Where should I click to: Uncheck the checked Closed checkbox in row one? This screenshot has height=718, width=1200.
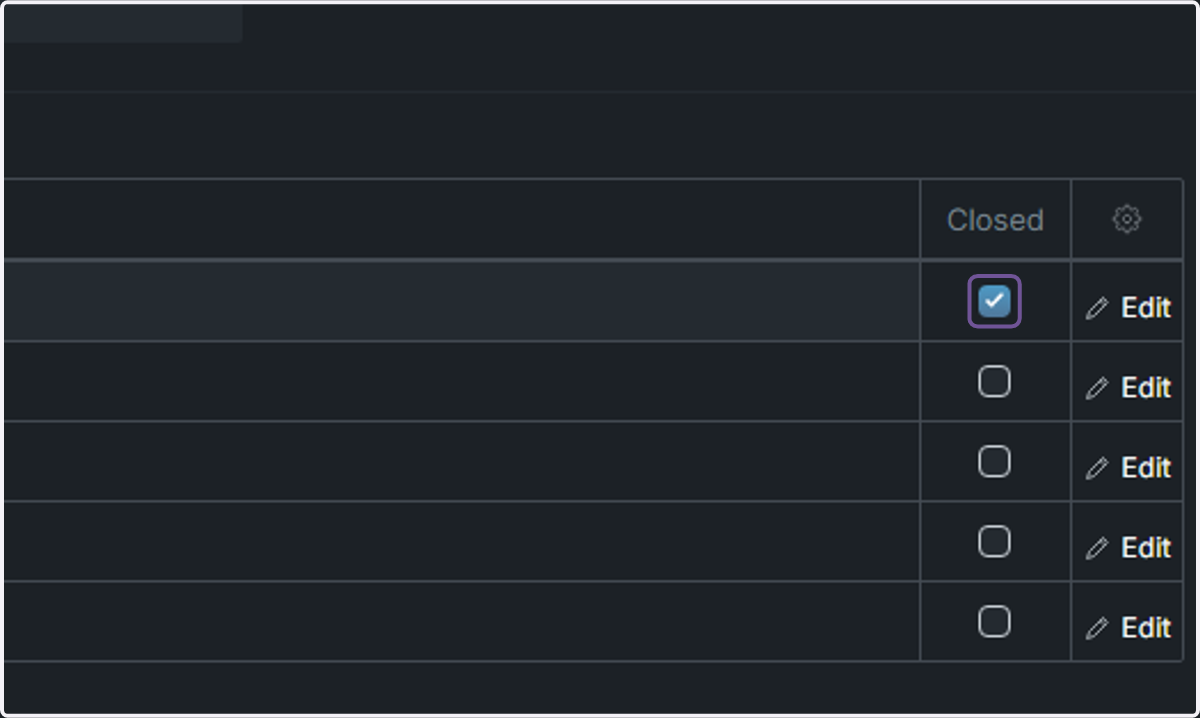point(994,301)
